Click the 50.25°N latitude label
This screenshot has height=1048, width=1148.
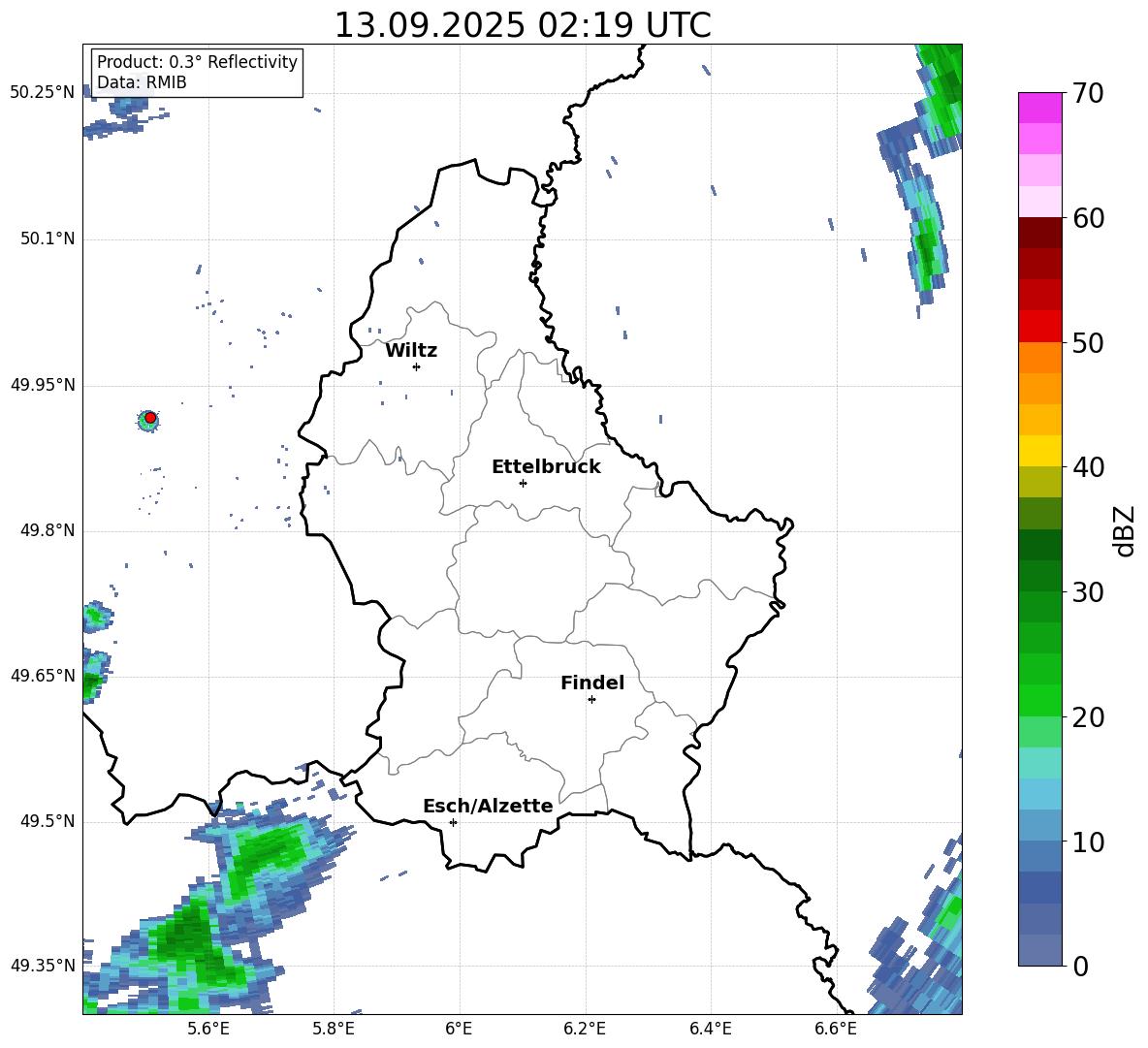pyautogui.click(x=43, y=93)
